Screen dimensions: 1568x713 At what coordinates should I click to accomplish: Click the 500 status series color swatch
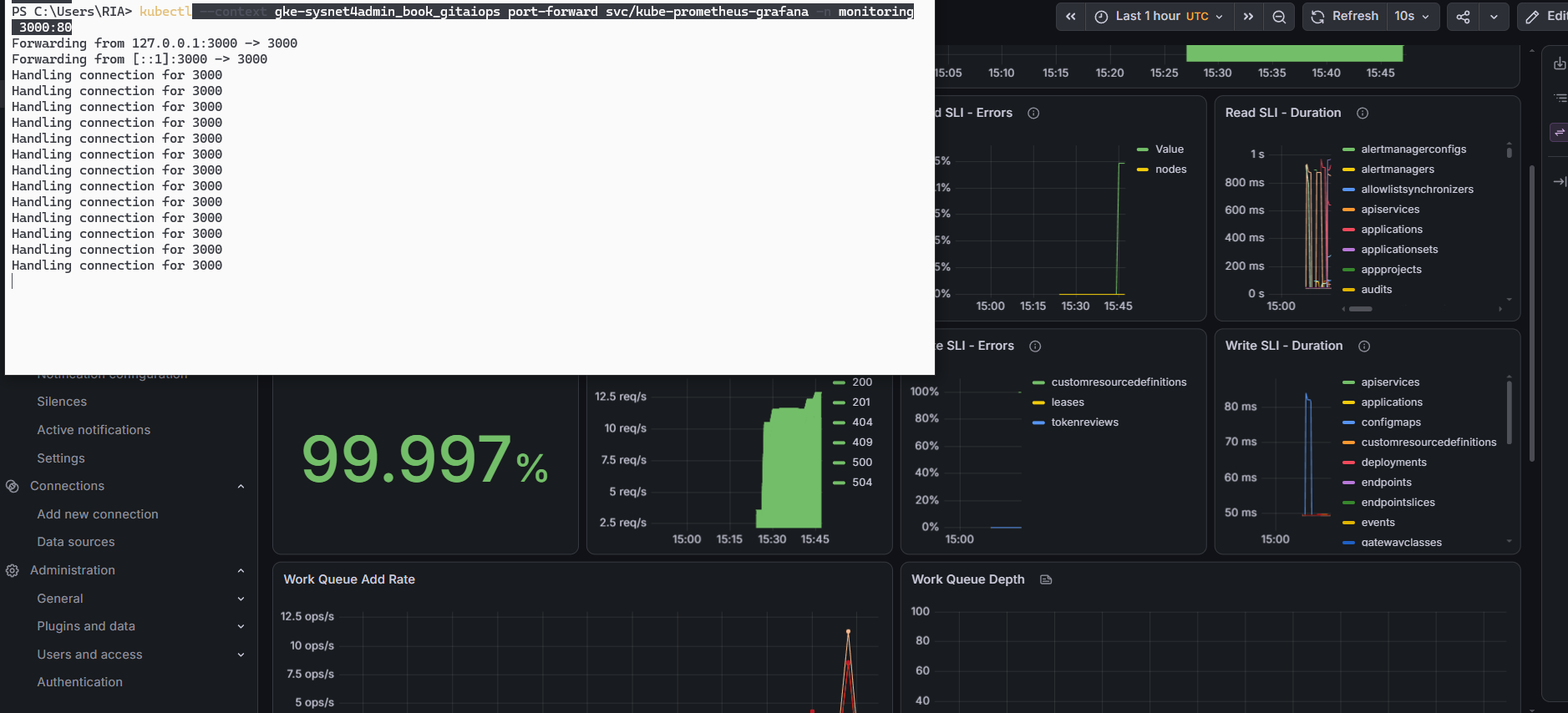tap(839, 463)
